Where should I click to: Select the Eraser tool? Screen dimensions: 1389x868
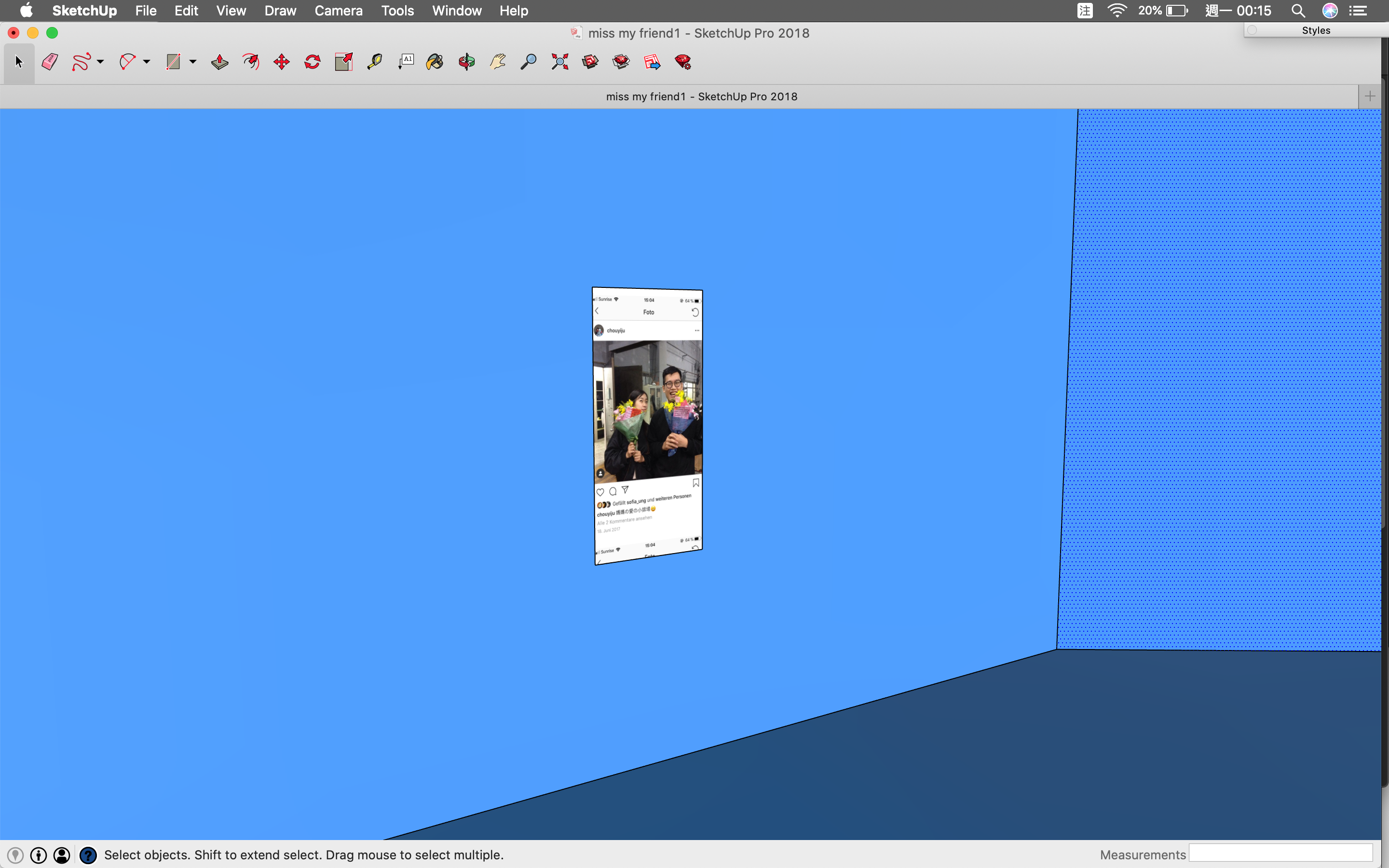50,62
